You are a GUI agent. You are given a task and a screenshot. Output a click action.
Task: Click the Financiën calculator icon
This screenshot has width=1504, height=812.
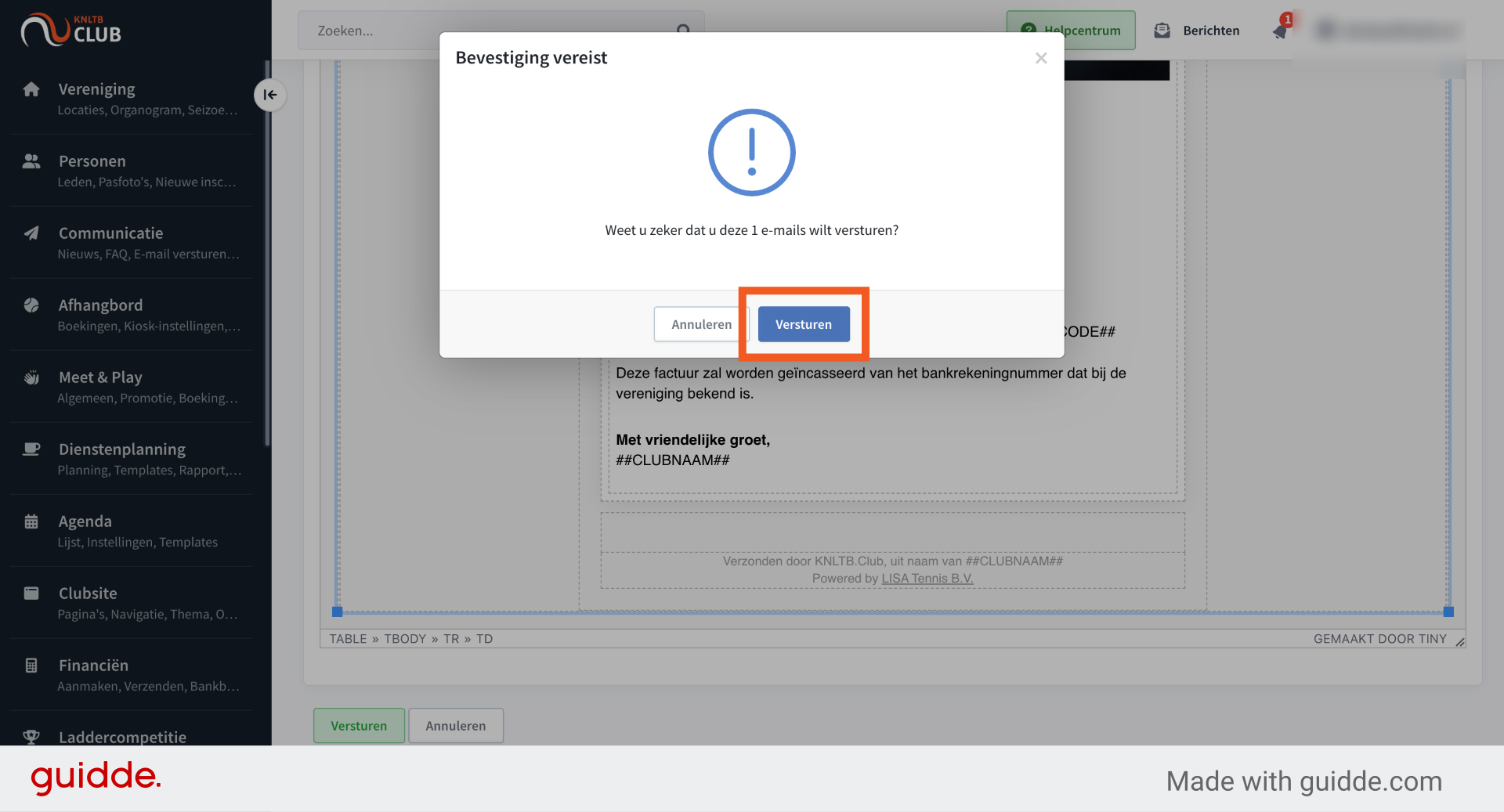click(x=31, y=666)
